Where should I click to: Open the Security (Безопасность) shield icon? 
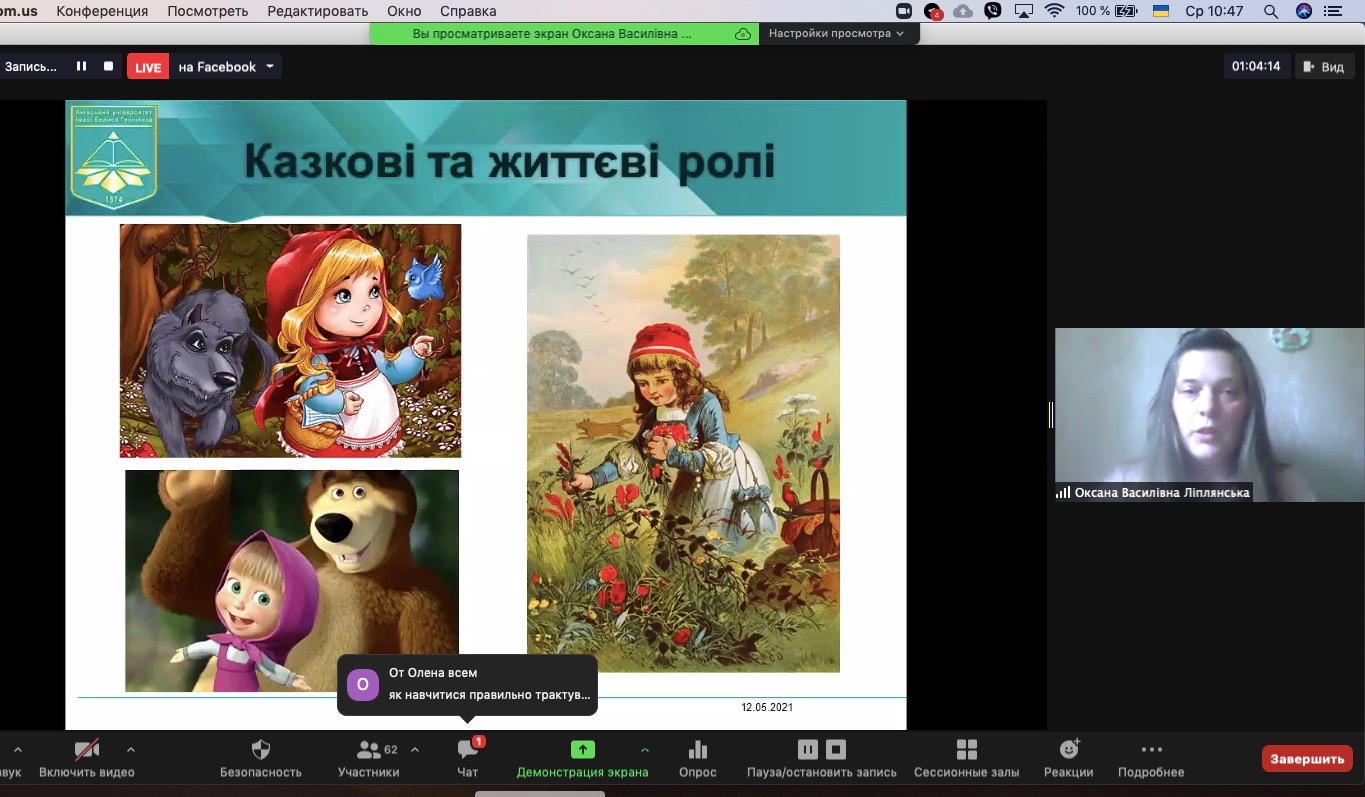261,750
